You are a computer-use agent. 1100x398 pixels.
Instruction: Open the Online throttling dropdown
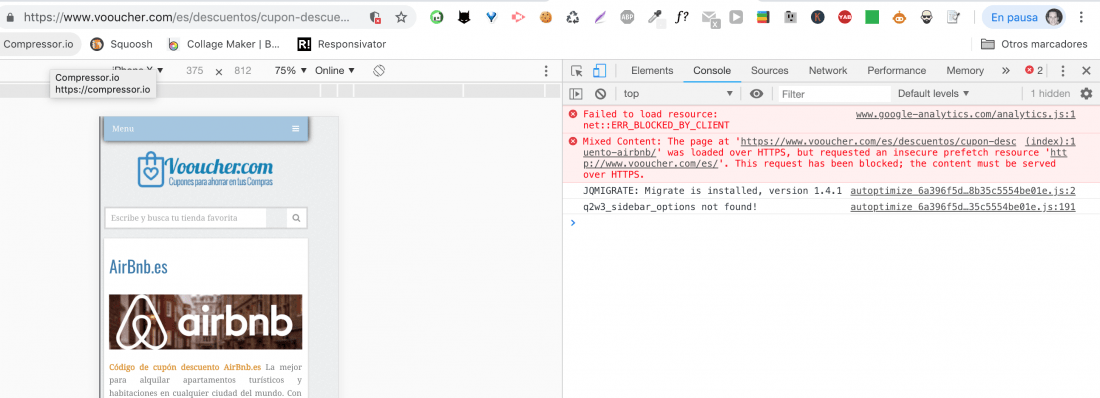(x=335, y=71)
